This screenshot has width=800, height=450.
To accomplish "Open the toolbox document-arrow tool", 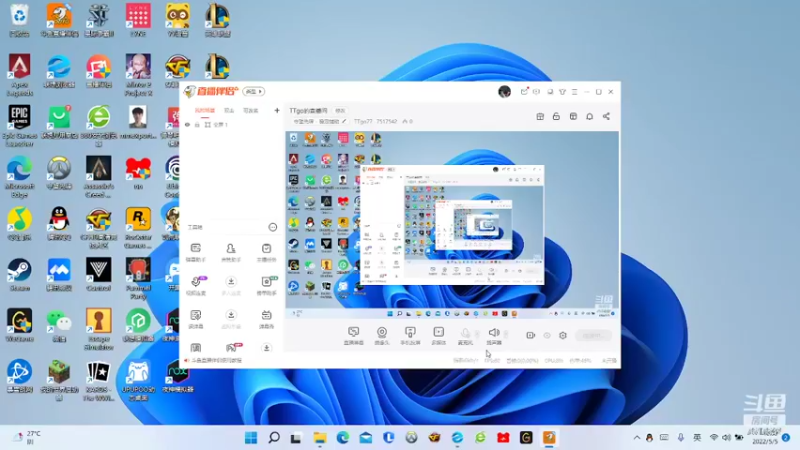I will pos(196,319).
